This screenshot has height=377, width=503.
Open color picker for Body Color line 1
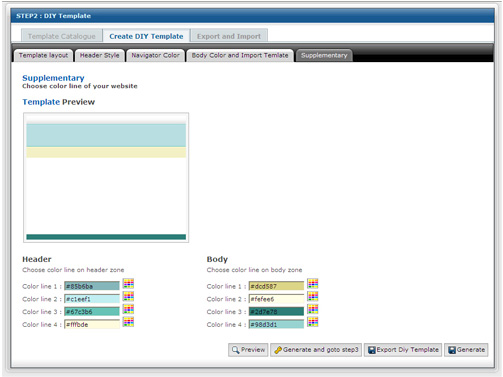point(313,284)
